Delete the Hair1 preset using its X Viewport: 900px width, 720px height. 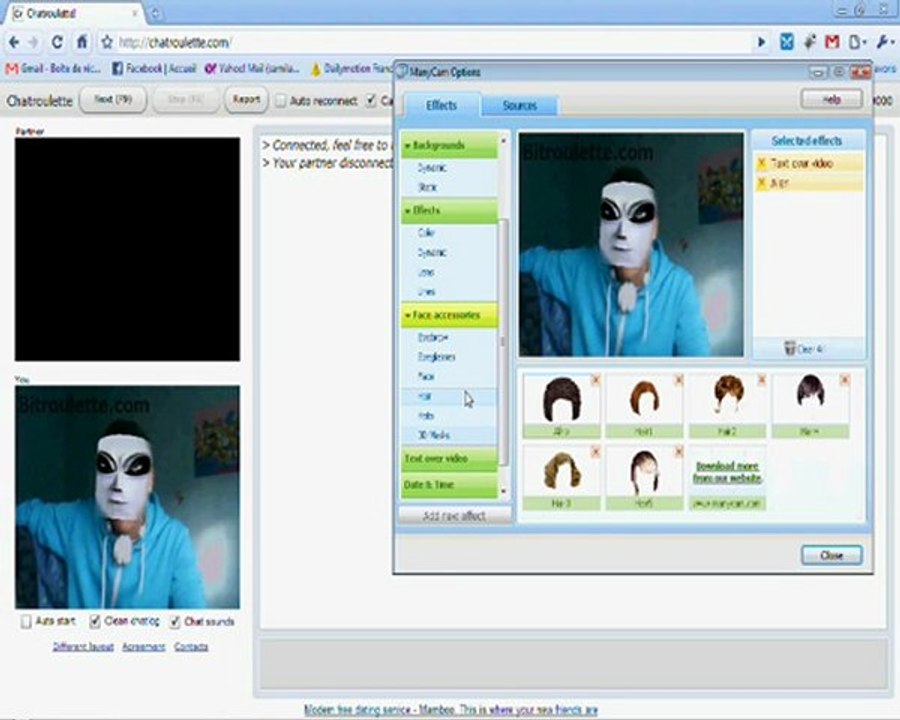(678, 380)
